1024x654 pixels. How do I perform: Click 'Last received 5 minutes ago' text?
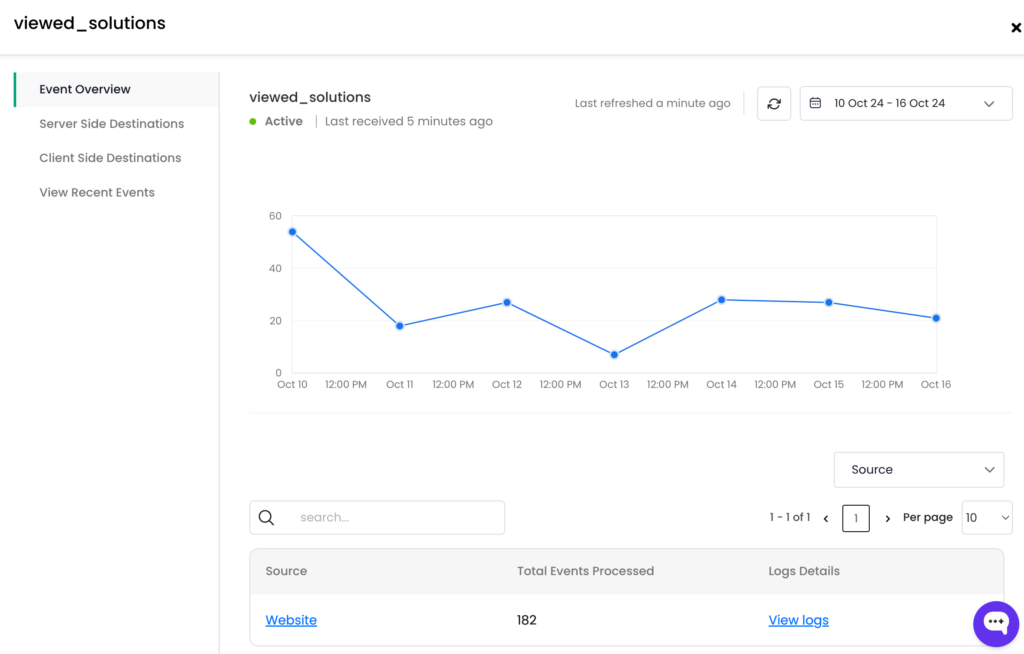409,122
